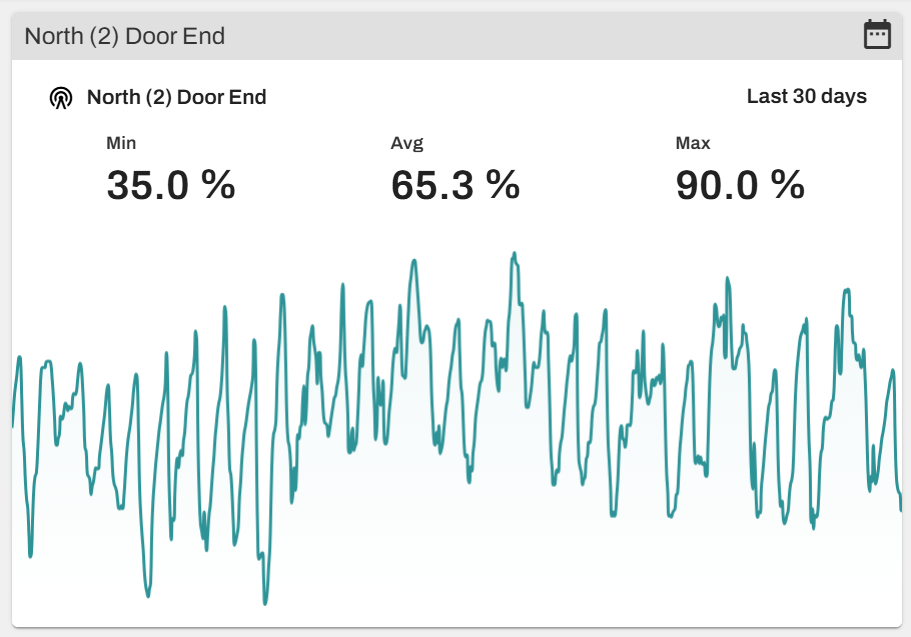Screen dimensions: 911x637
Task: Select the bold North (2) Door End label
Action: pyautogui.click(x=176, y=97)
